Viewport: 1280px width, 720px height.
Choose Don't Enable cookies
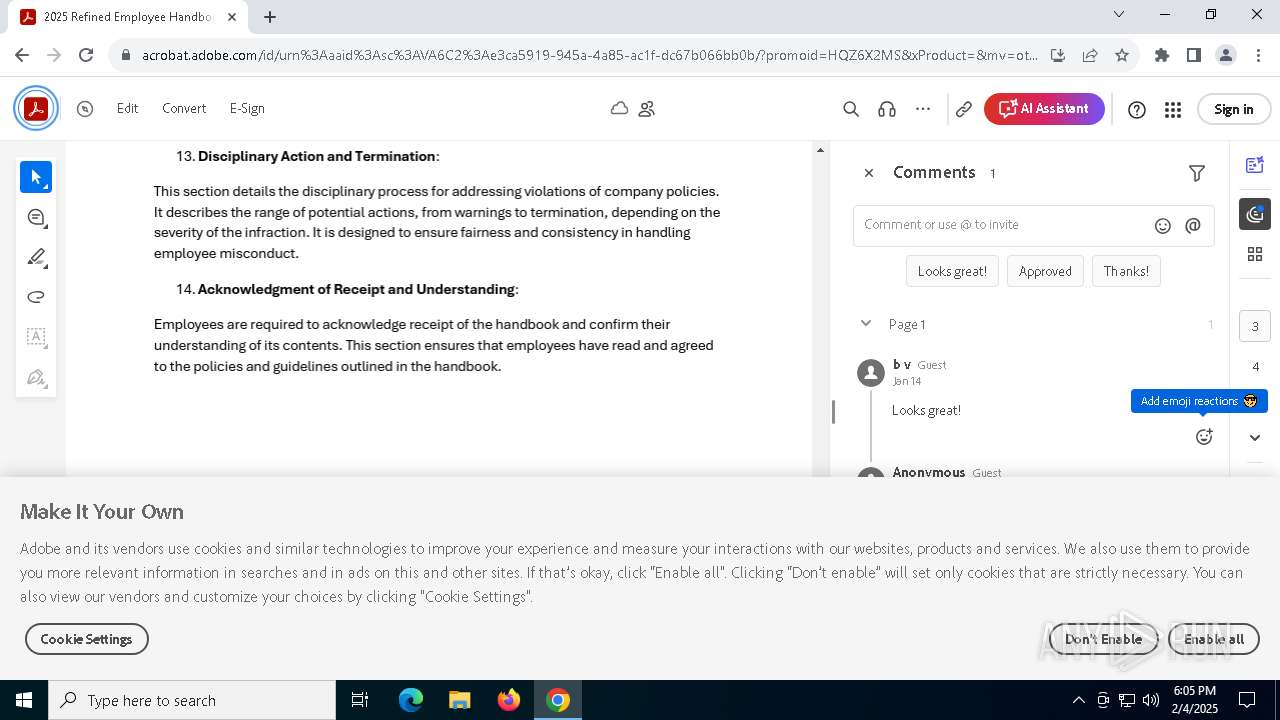(1103, 639)
